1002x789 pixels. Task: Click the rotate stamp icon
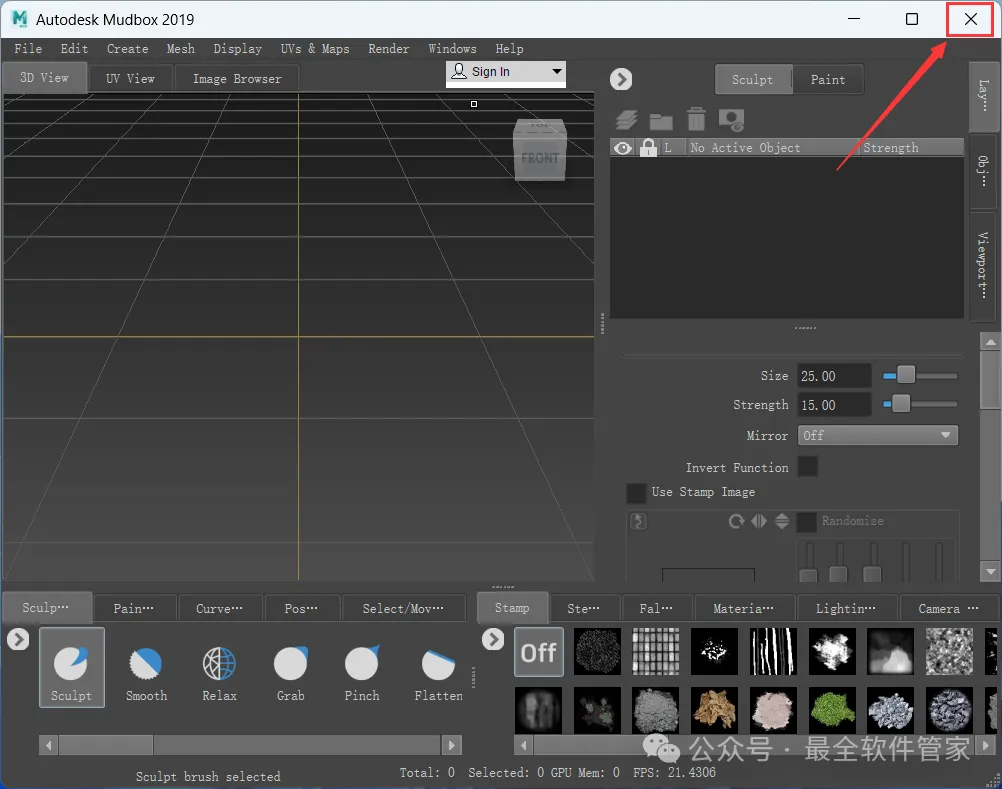(x=737, y=521)
